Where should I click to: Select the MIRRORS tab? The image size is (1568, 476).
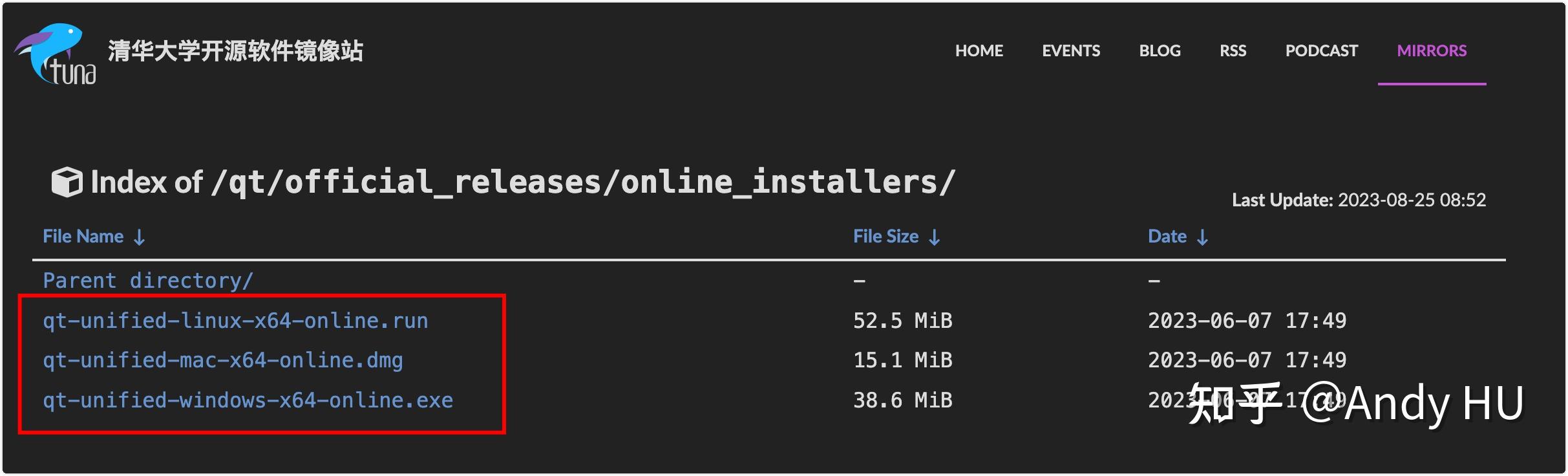point(1432,50)
